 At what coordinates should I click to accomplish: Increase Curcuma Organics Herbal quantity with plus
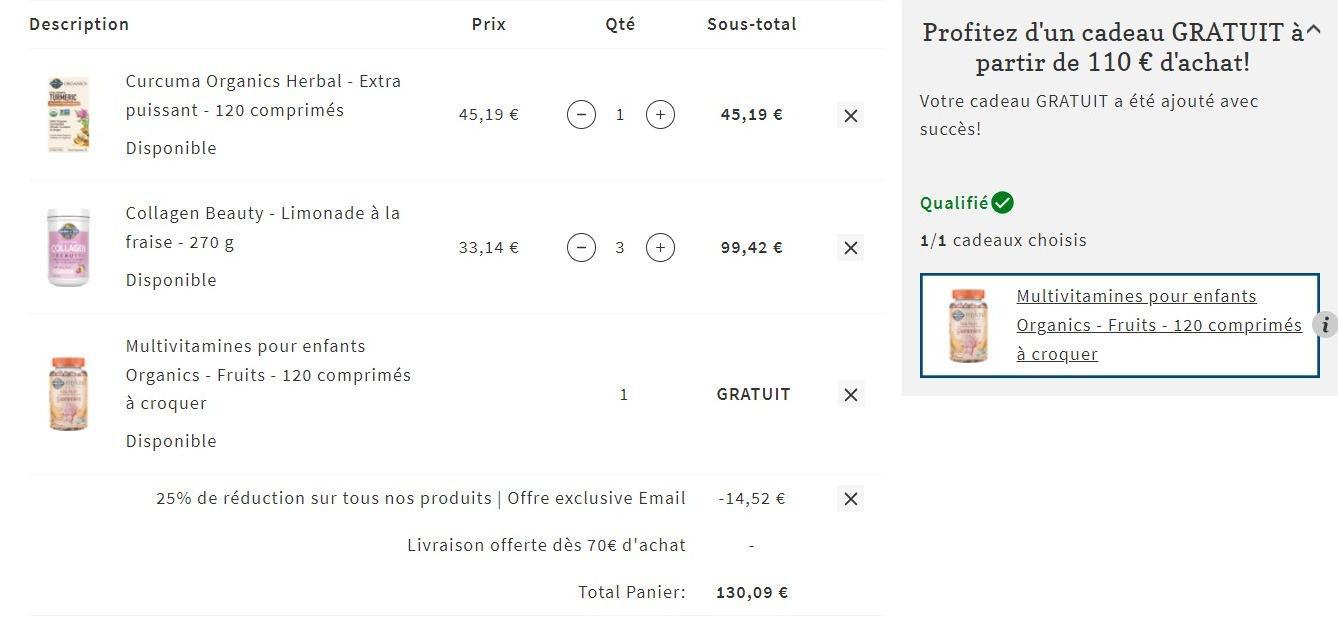pyautogui.click(x=660, y=114)
